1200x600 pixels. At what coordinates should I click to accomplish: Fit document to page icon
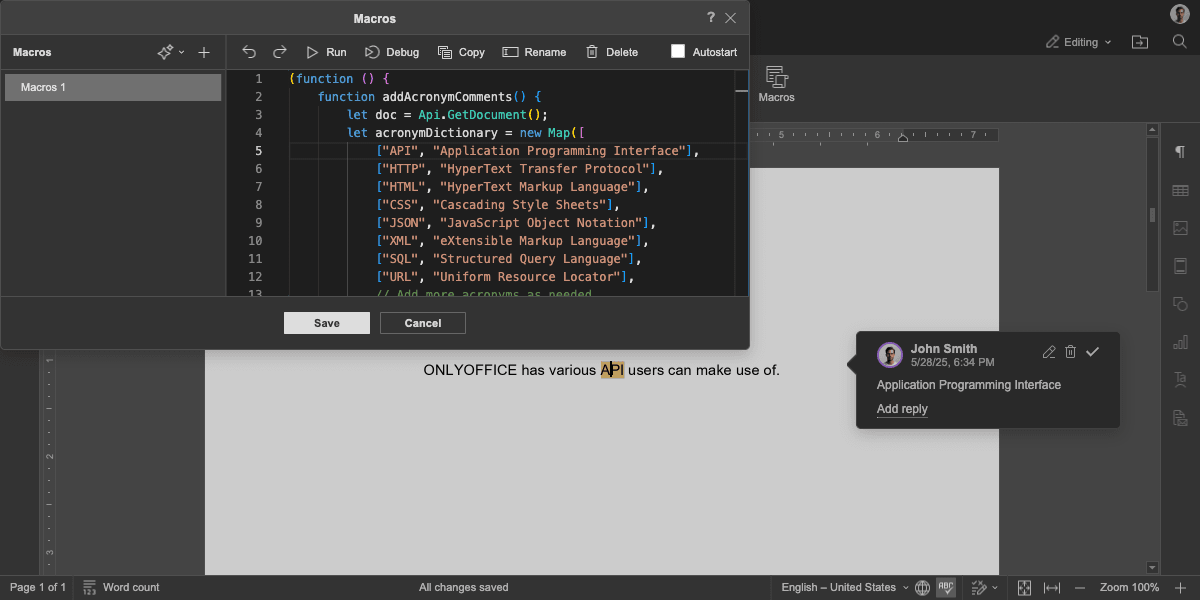(1024, 587)
